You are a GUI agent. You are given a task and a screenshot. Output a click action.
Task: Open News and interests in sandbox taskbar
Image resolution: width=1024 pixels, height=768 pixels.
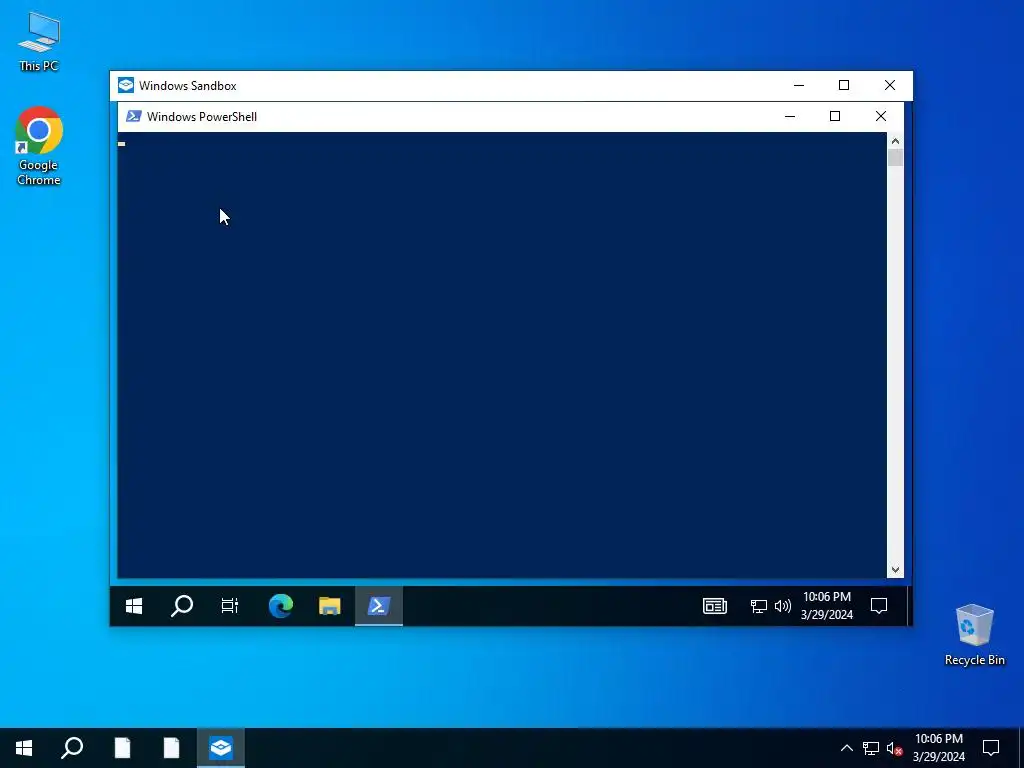pyautogui.click(x=714, y=606)
